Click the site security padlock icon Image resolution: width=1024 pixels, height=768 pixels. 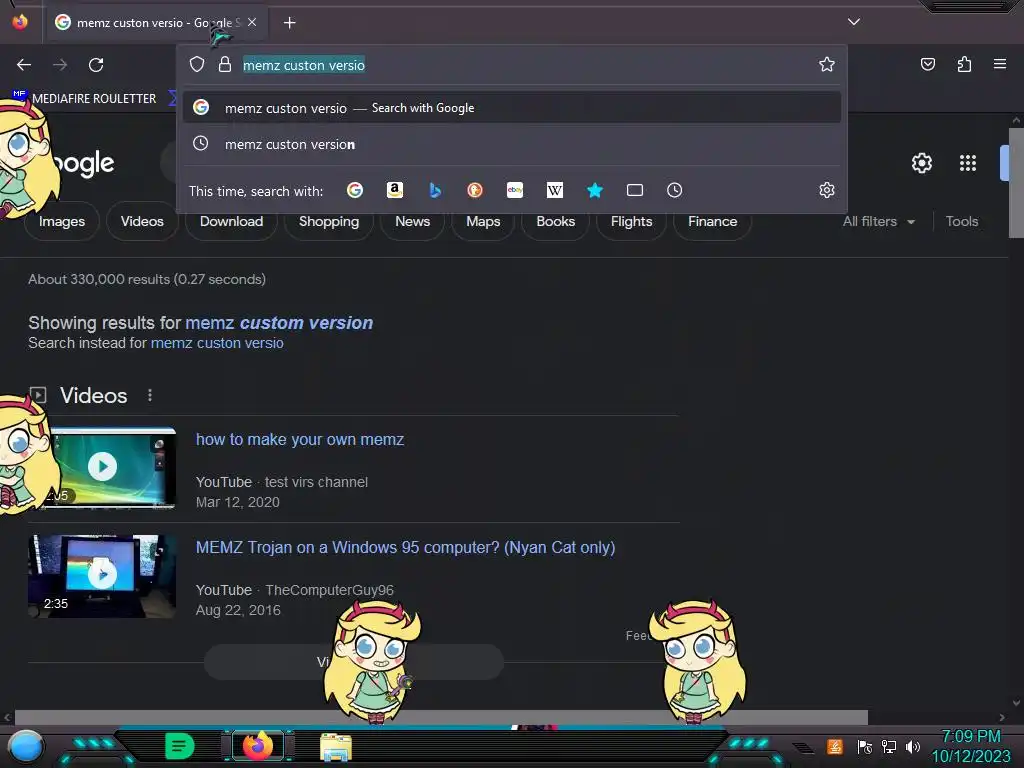(x=225, y=64)
